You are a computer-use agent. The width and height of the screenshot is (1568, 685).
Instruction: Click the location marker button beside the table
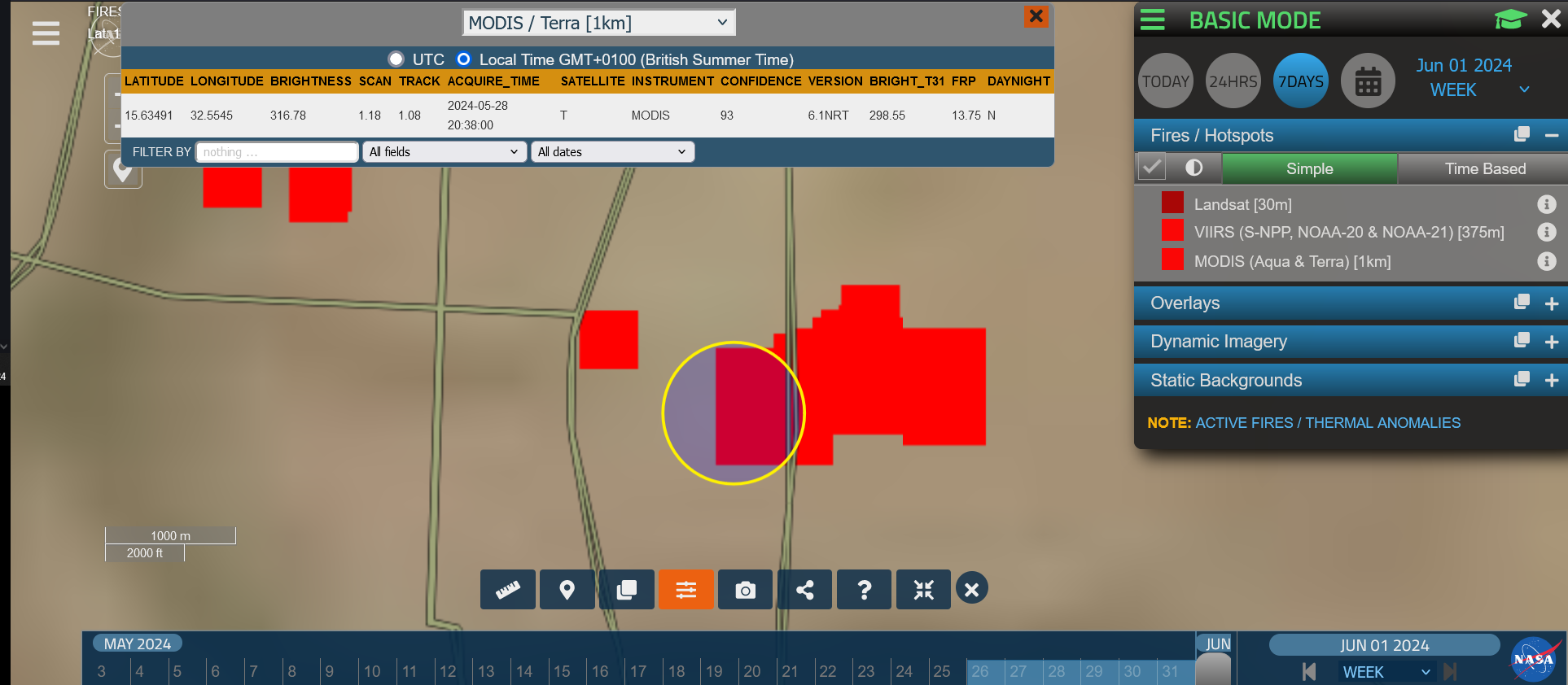[123, 169]
